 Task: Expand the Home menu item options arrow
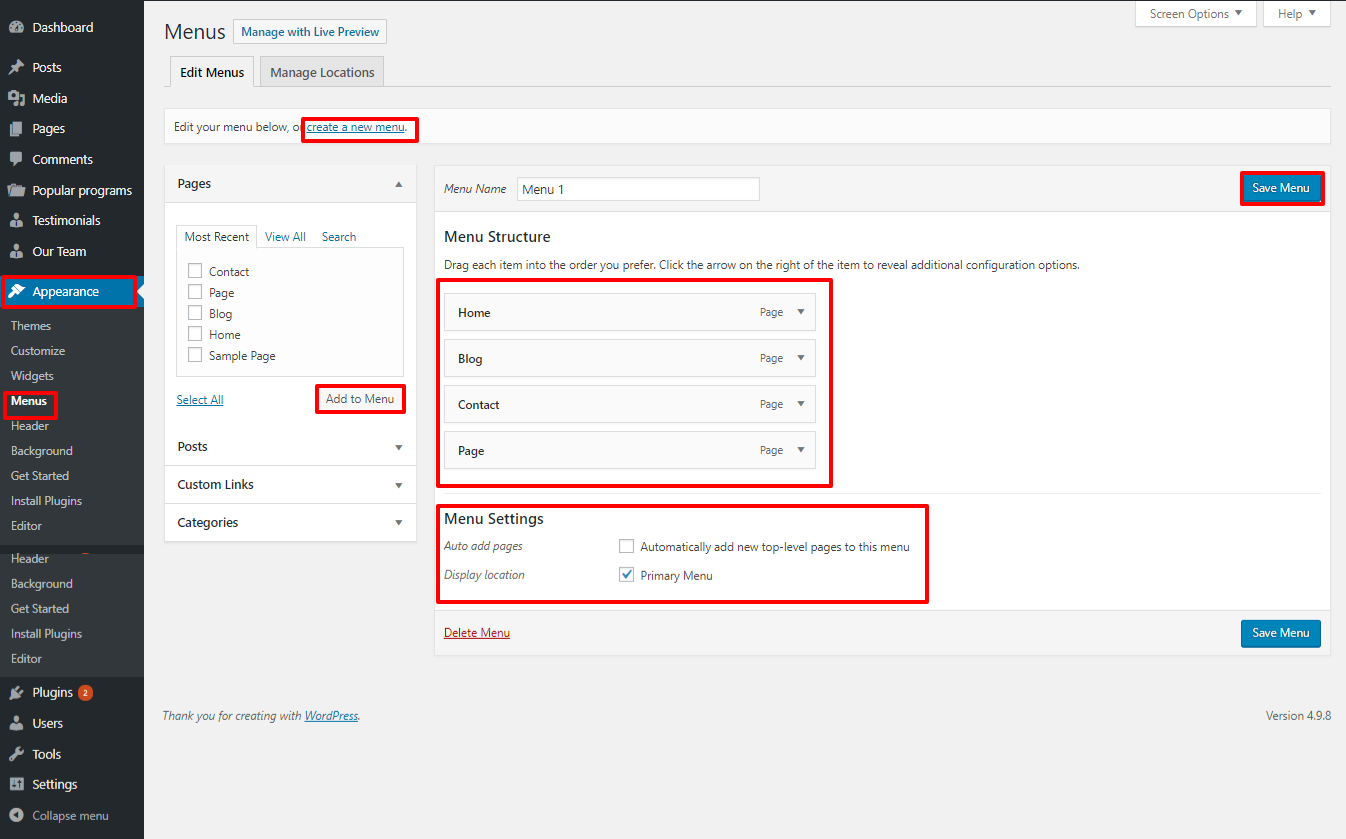(x=800, y=312)
